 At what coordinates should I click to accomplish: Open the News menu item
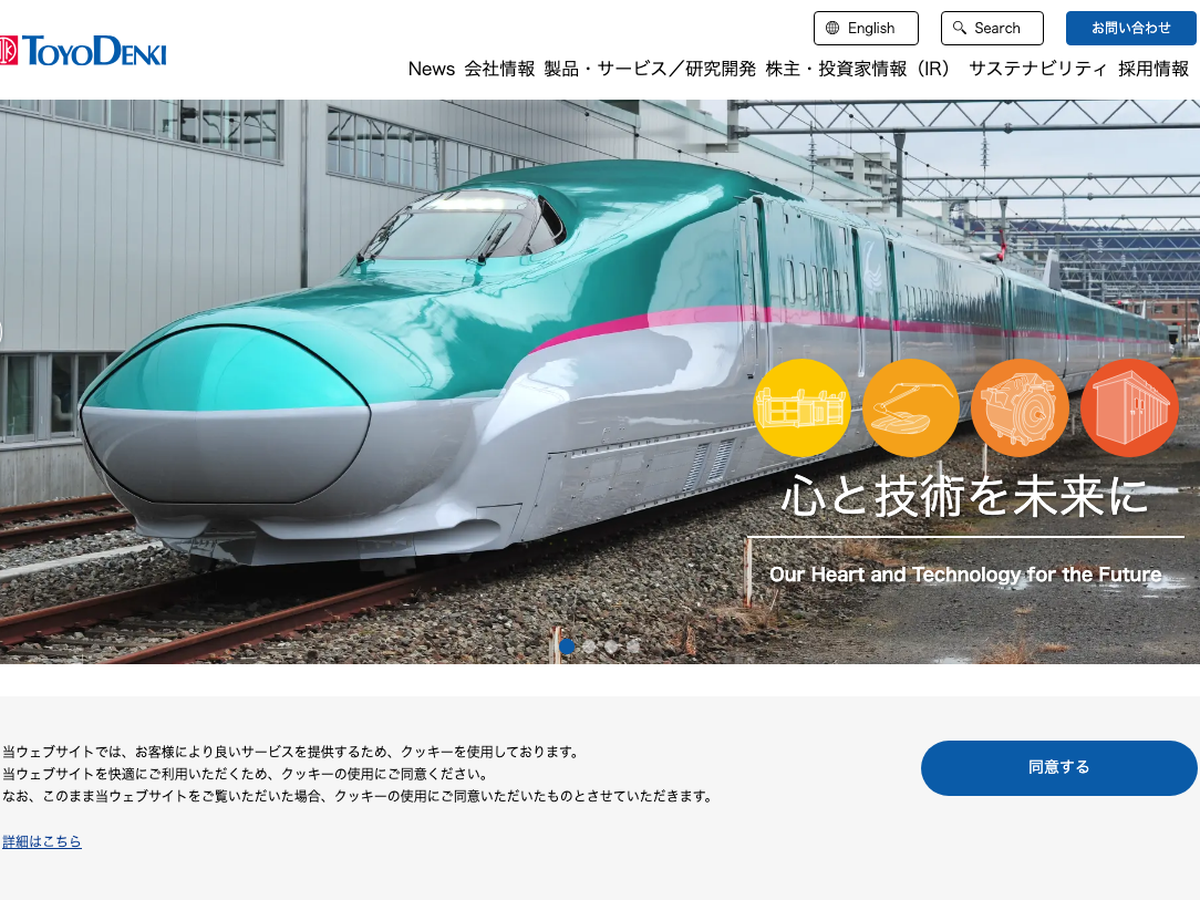pos(431,69)
